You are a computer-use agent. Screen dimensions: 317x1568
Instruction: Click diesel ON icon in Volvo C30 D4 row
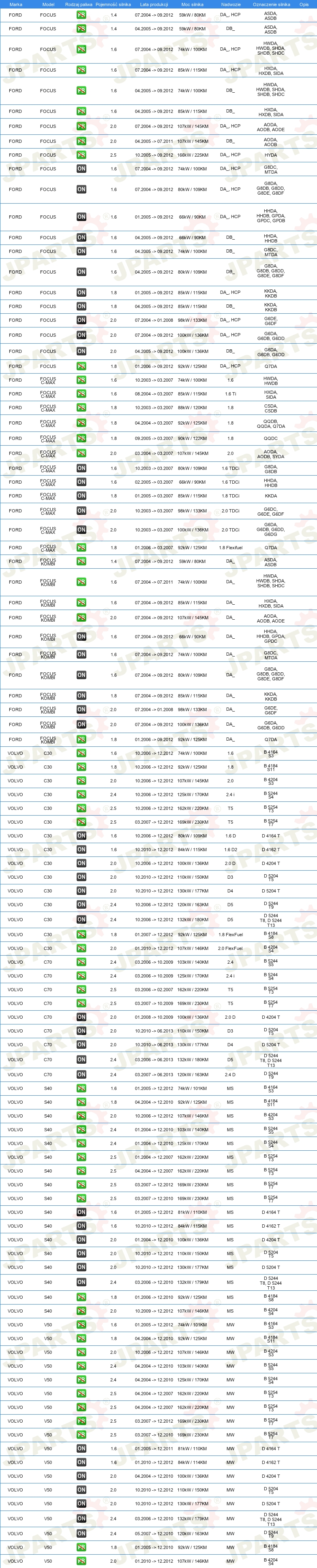click(81, 890)
